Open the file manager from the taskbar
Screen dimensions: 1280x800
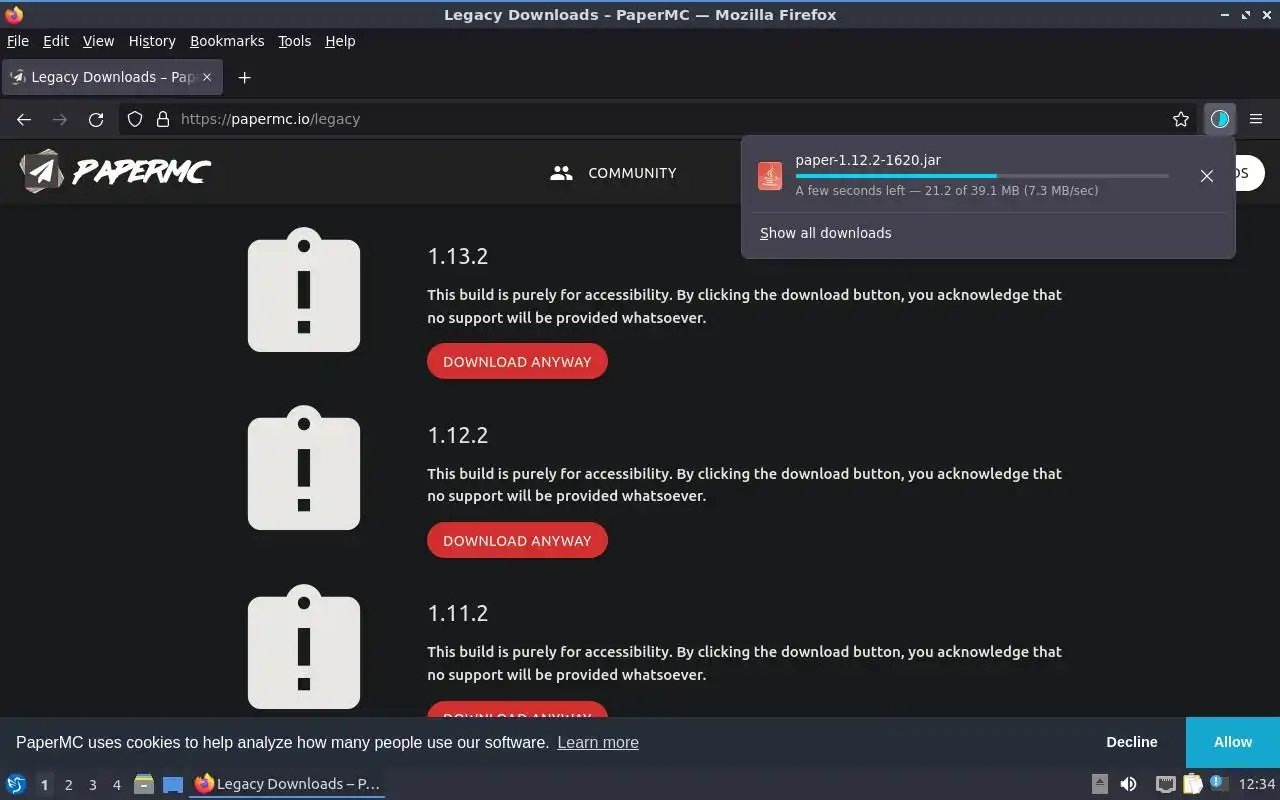144,784
